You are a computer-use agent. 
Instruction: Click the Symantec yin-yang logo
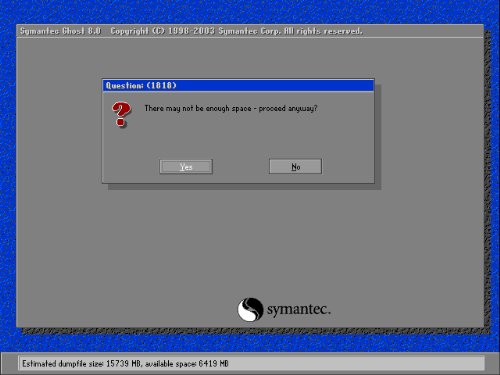pyautogui.click(x=250, y=310)
